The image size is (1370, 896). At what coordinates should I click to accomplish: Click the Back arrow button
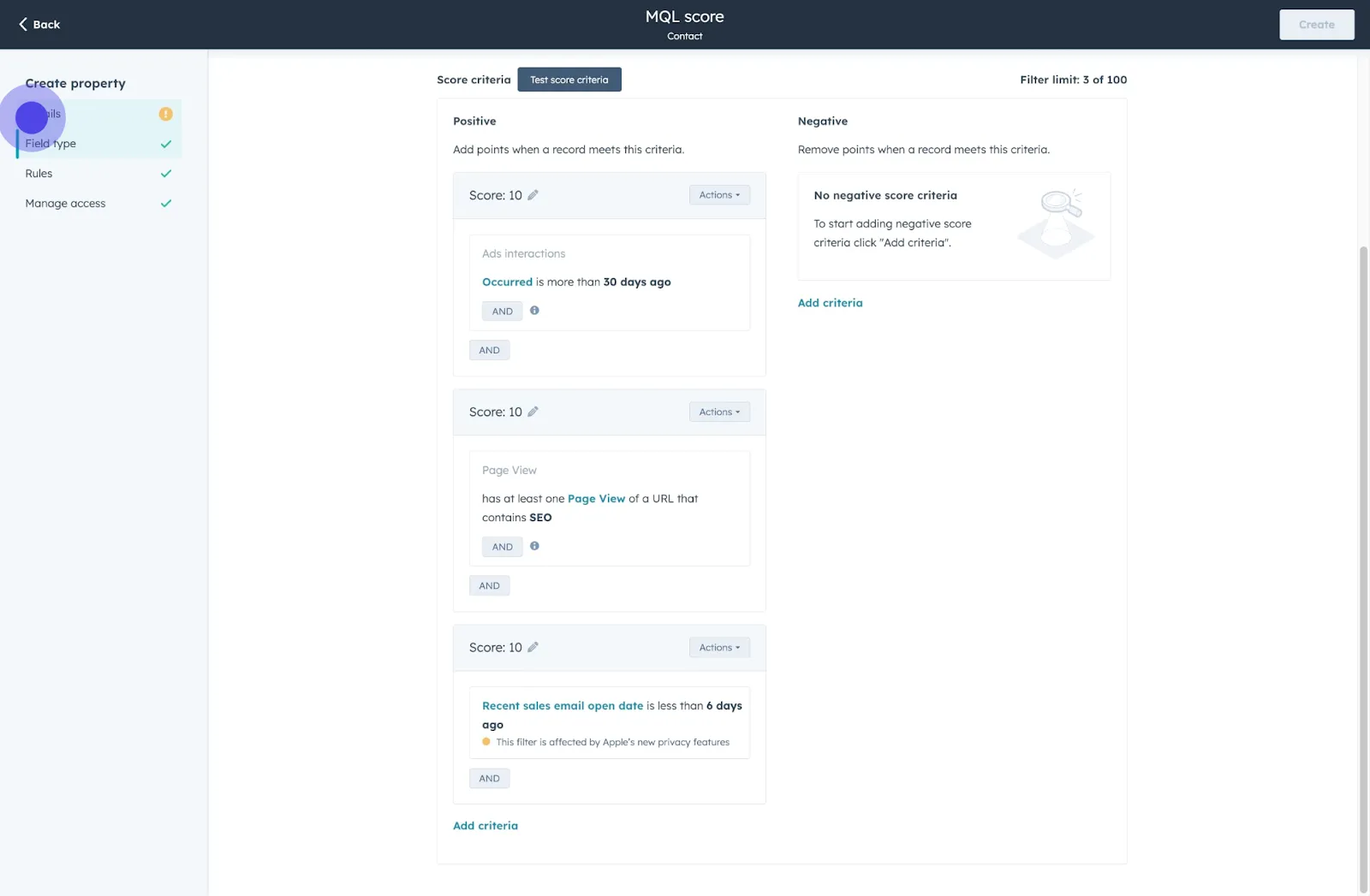[39, 24]
